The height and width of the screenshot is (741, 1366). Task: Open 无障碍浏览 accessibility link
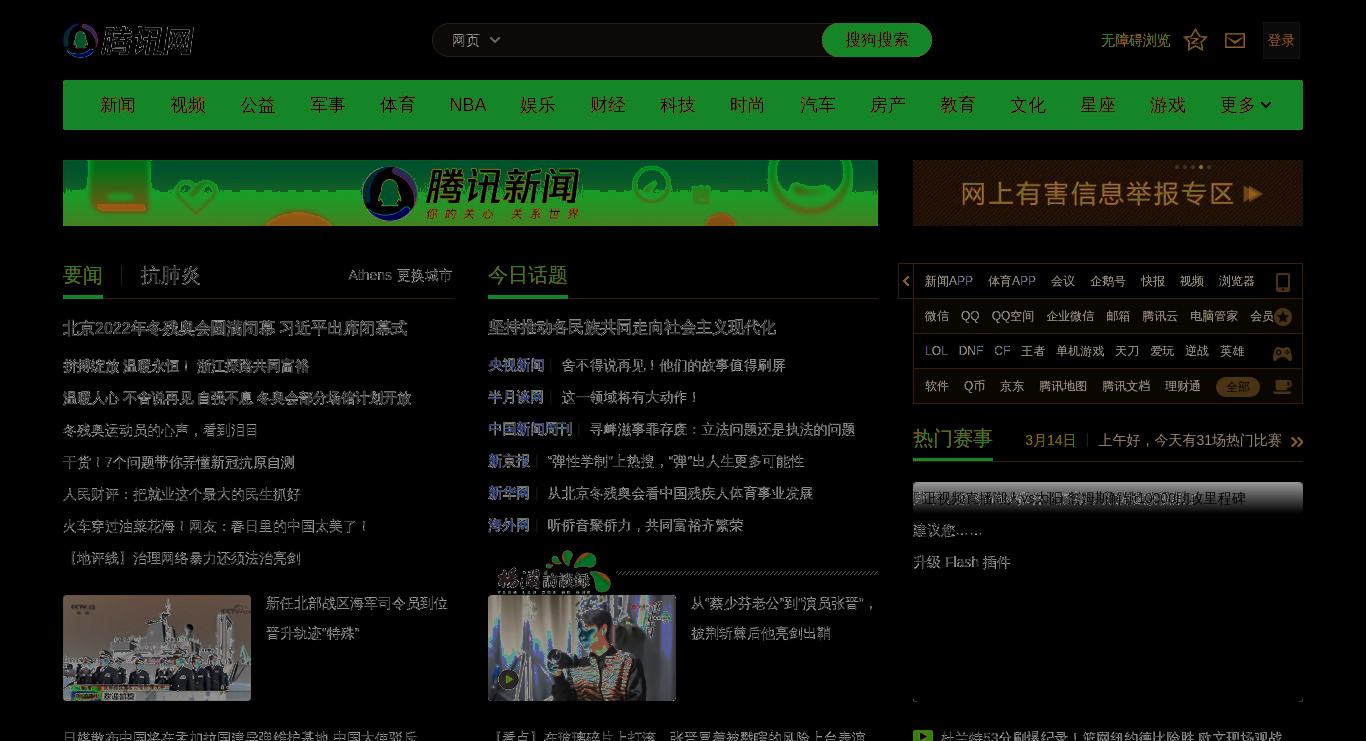coord(1135,40)
